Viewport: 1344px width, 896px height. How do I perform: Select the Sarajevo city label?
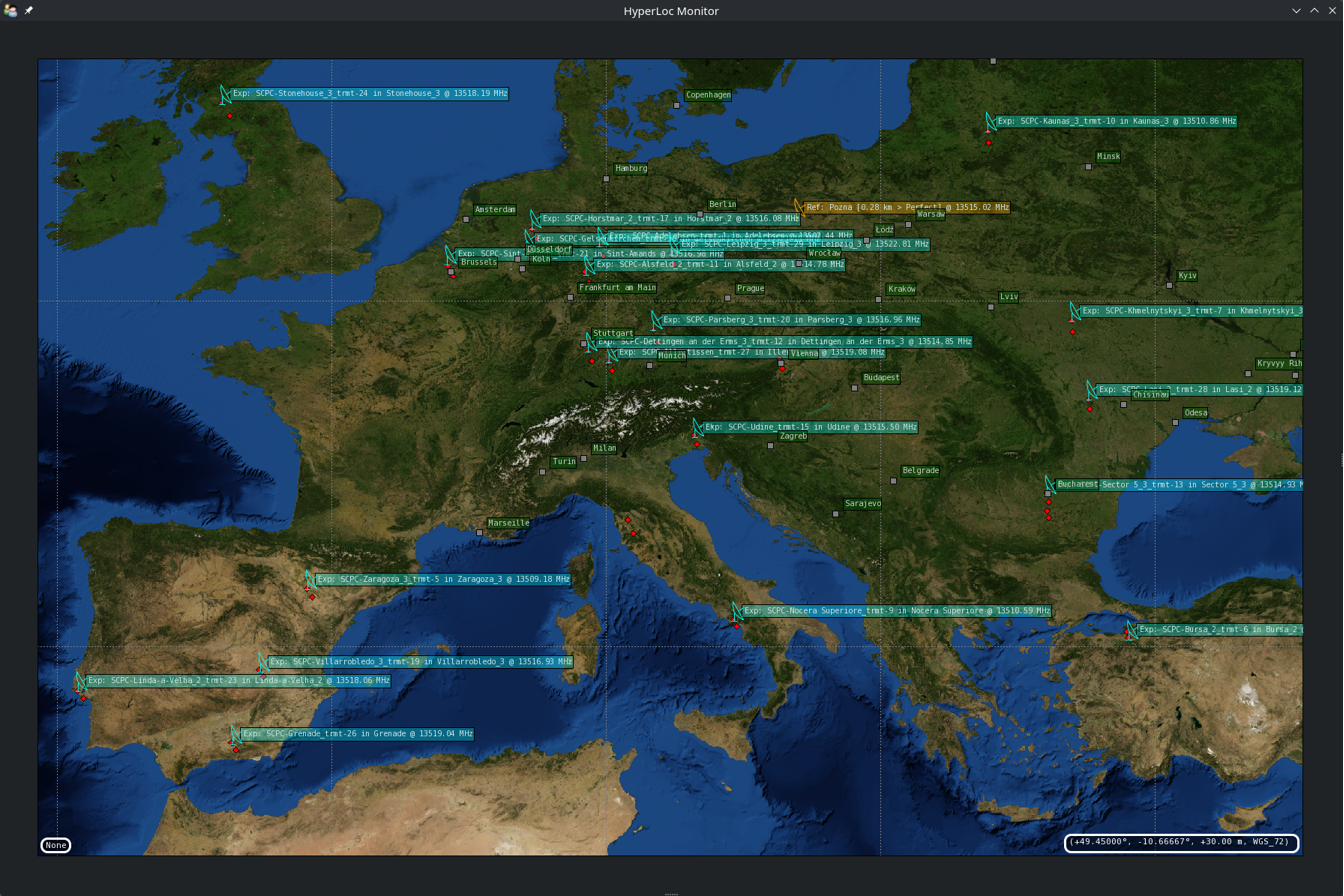863,504
